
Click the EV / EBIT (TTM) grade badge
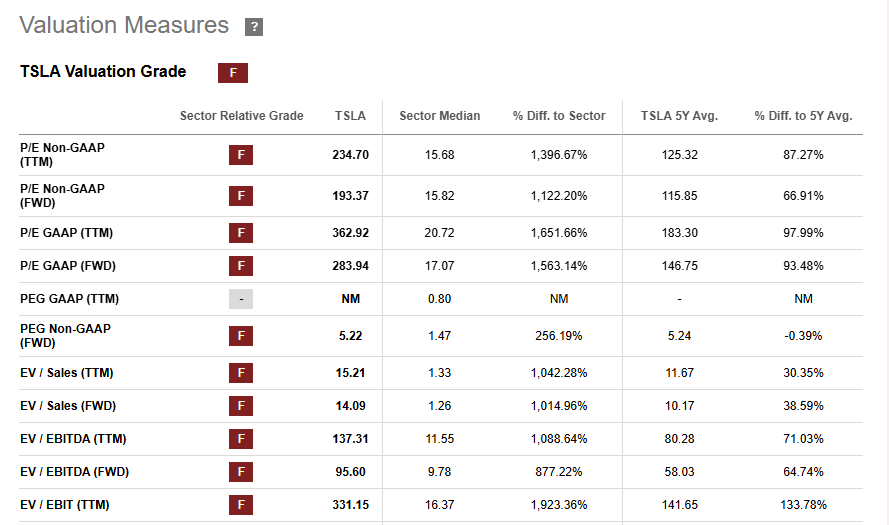click(x=240, y=505)
